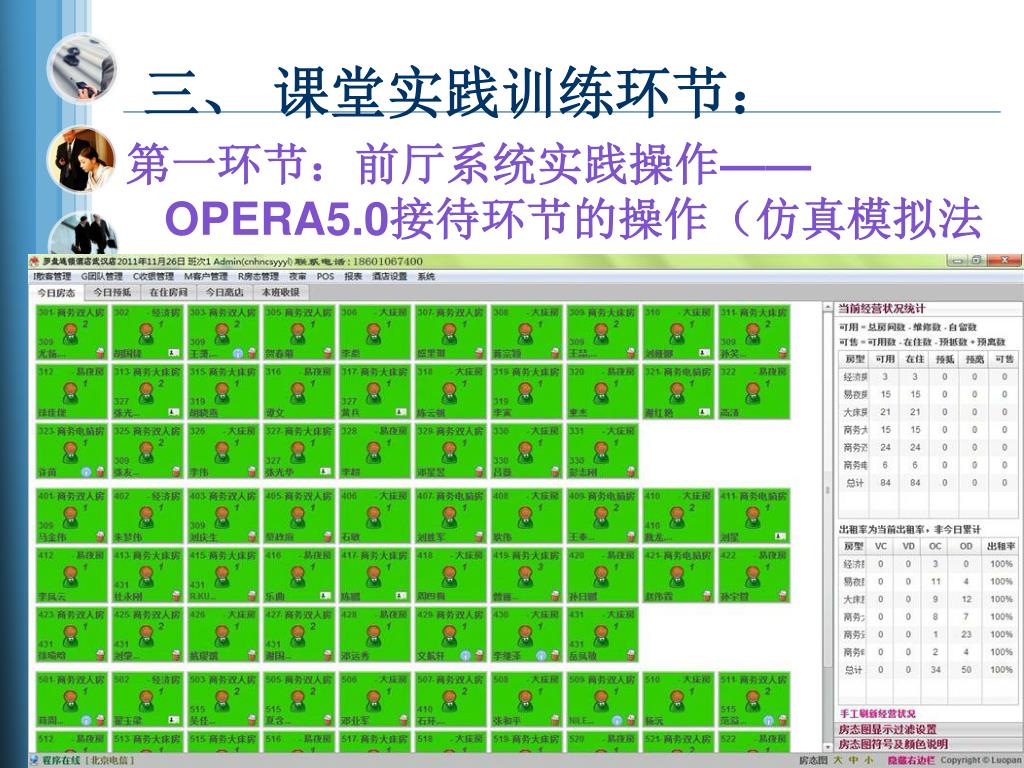Click the application logo in the title bar
The image size is (1024, 768).
[34, 261]
